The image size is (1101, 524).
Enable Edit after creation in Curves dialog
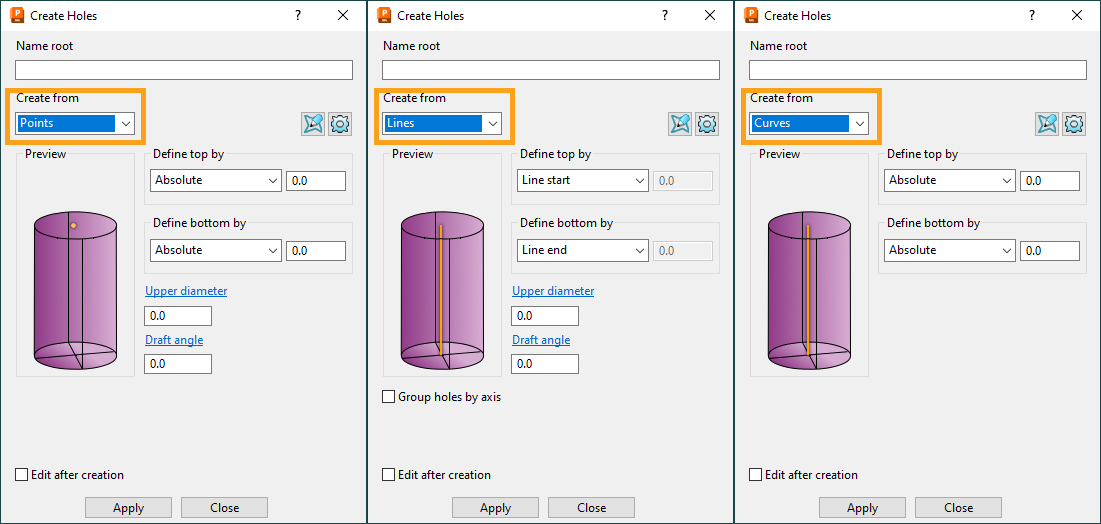(x=756, y=475)
